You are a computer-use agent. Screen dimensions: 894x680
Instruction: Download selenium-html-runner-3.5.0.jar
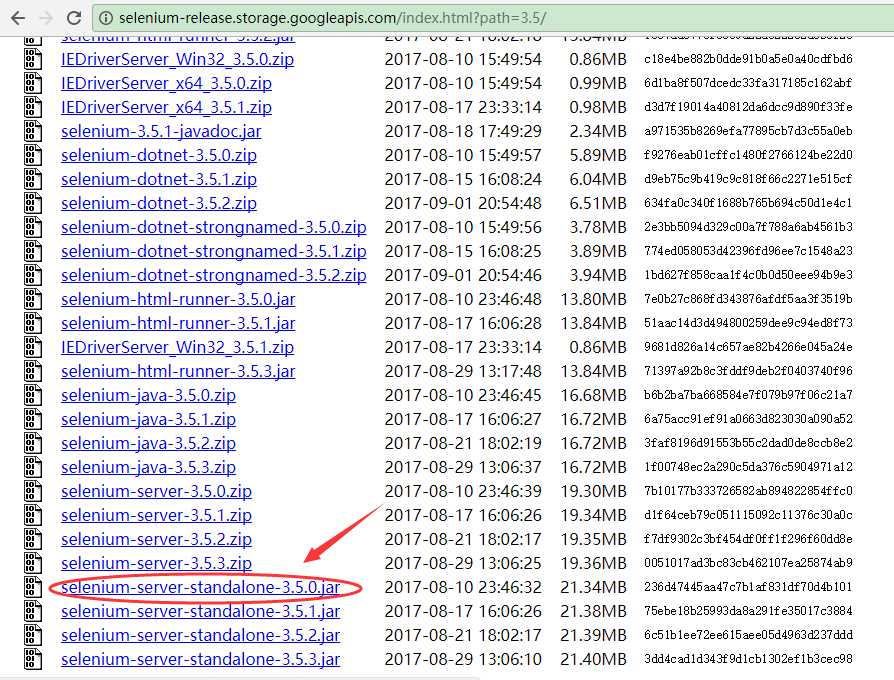click(178, 299)
